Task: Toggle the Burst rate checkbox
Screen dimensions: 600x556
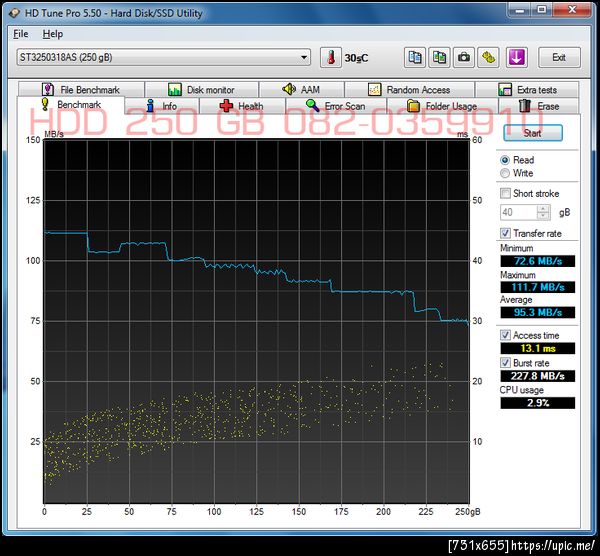Action: tap(505, 363)
